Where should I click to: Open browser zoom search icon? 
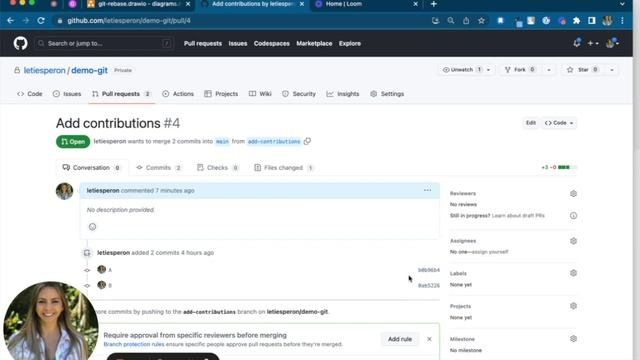pos(451,20)
